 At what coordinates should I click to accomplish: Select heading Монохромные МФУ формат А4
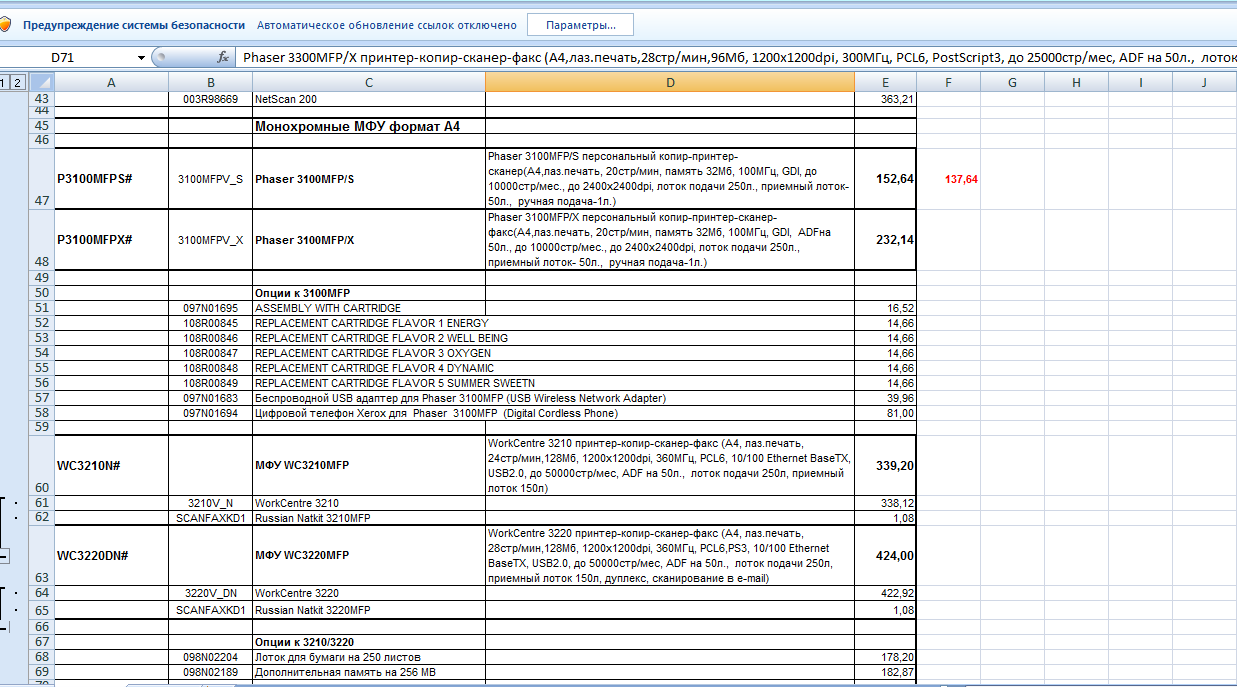click(x=369, y=126)
